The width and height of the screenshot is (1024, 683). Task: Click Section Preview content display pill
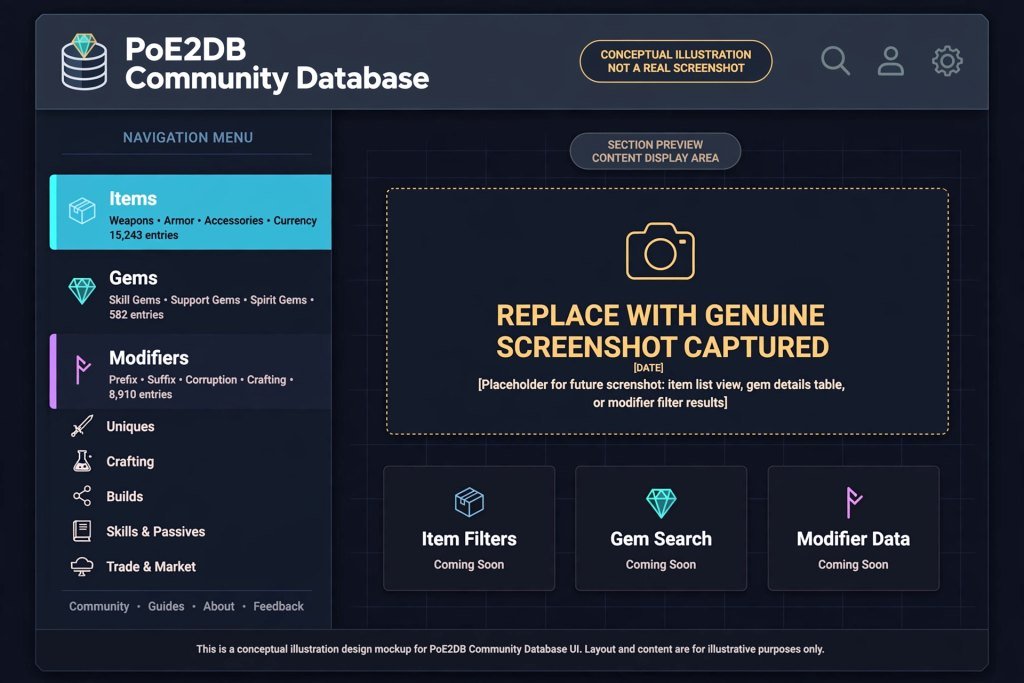point(655,151)
